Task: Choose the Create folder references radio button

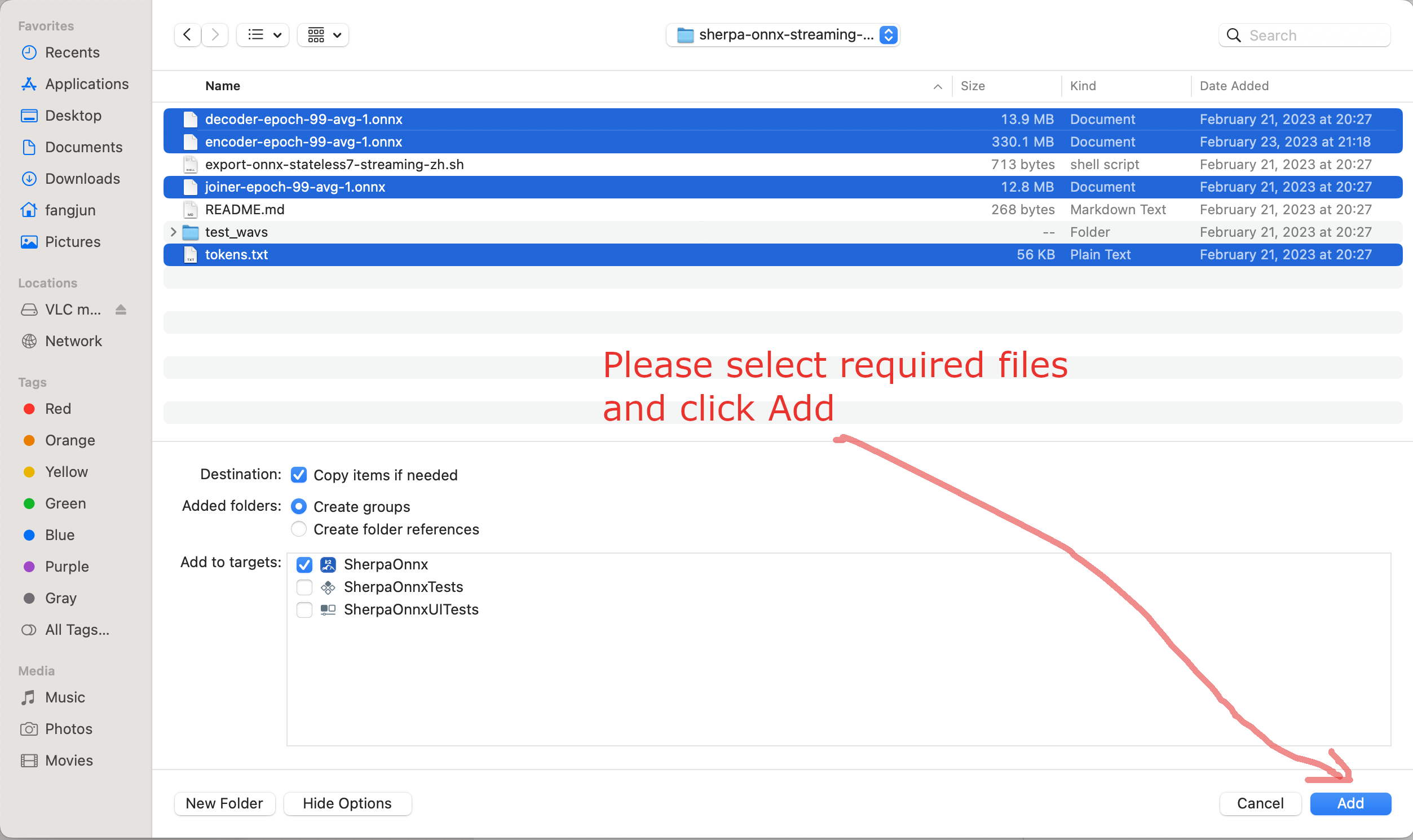Action: [x=298, y=529]
